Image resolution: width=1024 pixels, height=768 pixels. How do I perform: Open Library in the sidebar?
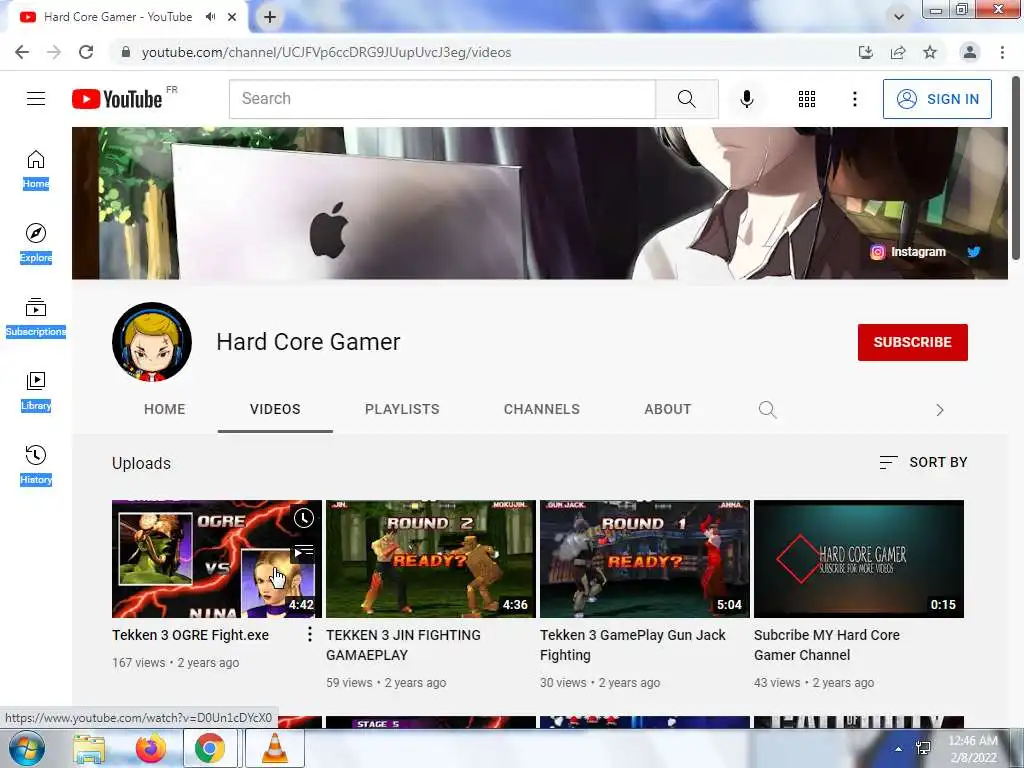36,391
